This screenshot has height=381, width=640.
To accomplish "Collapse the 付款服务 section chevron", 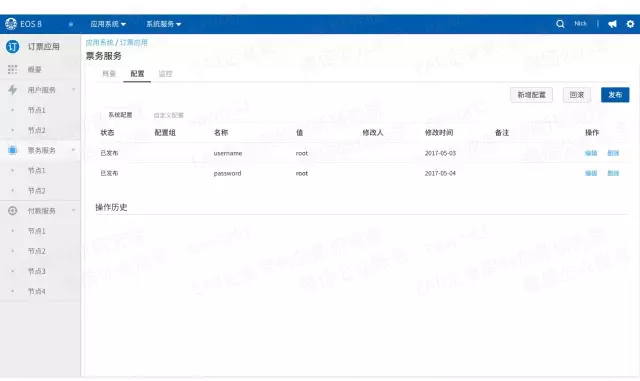I will [73, 210].
